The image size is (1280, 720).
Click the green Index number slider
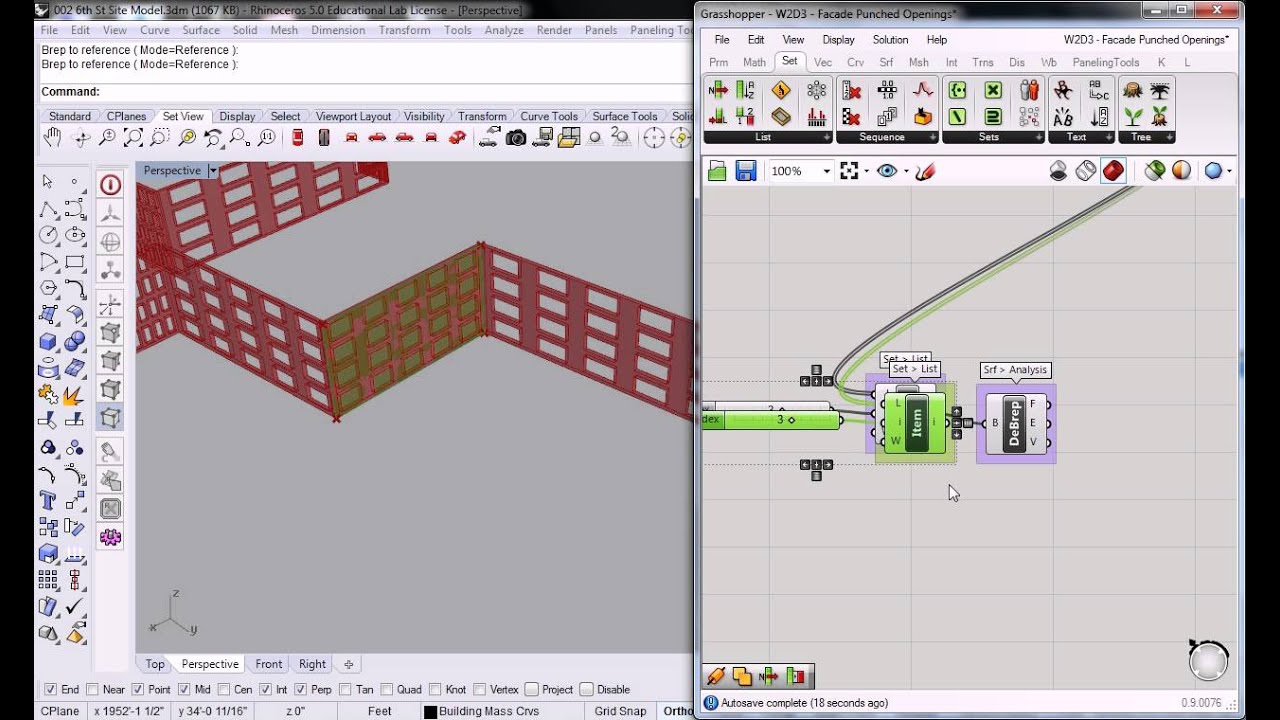pos(771,420)
